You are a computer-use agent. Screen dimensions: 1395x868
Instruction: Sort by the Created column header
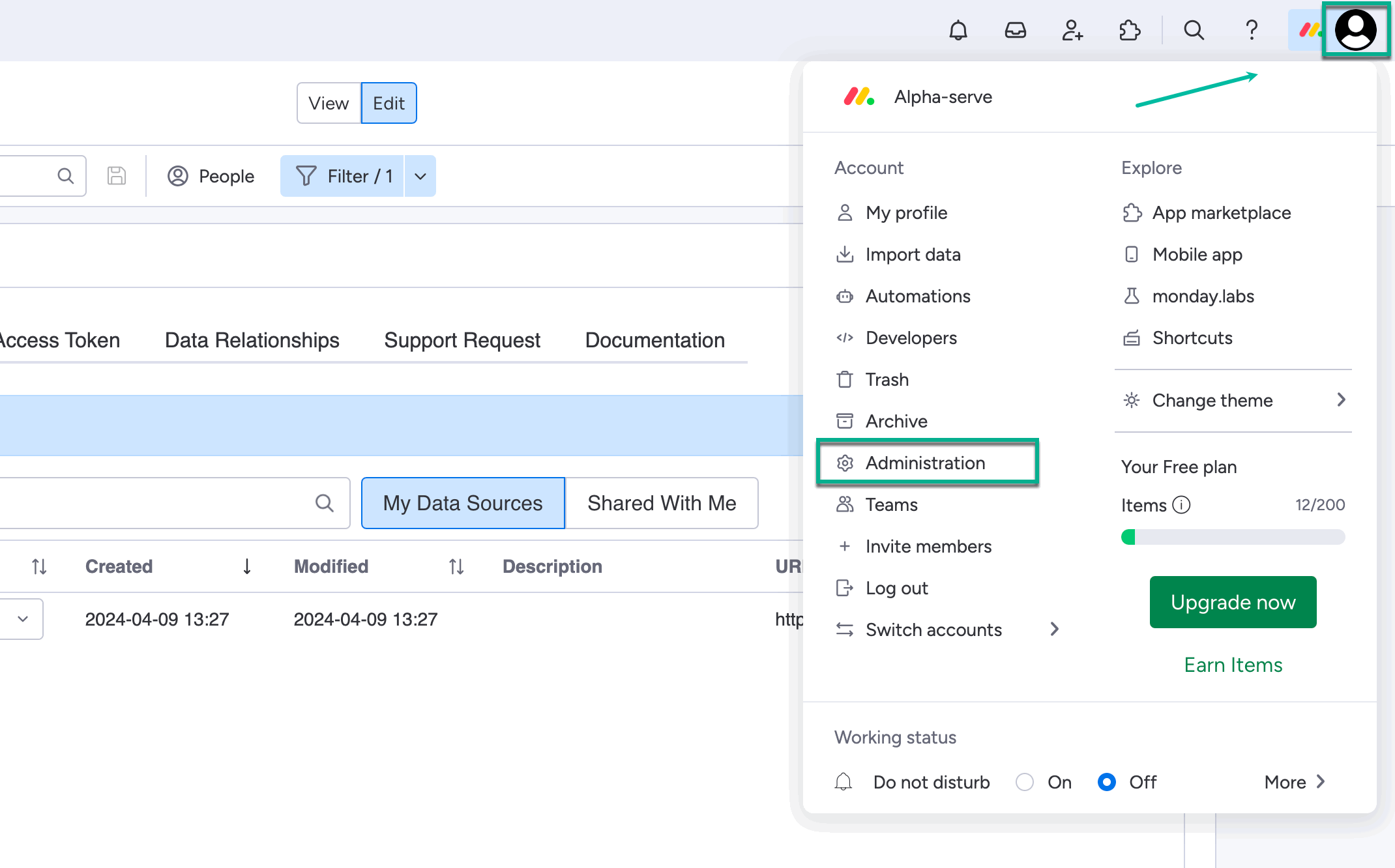click(x=119, y=566)
